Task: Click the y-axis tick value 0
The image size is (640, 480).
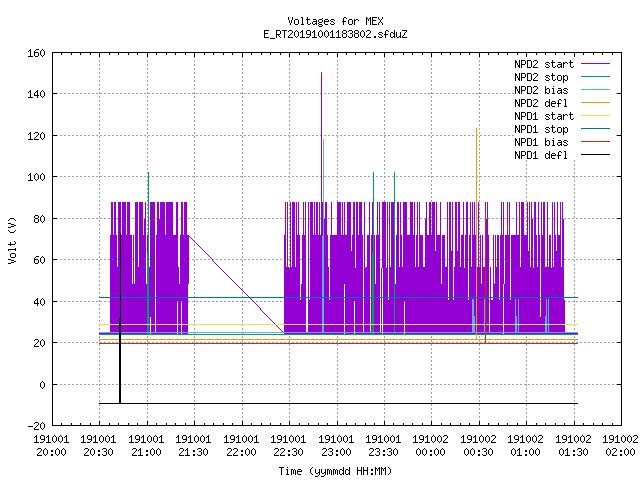Action: [x=42, y=385]
